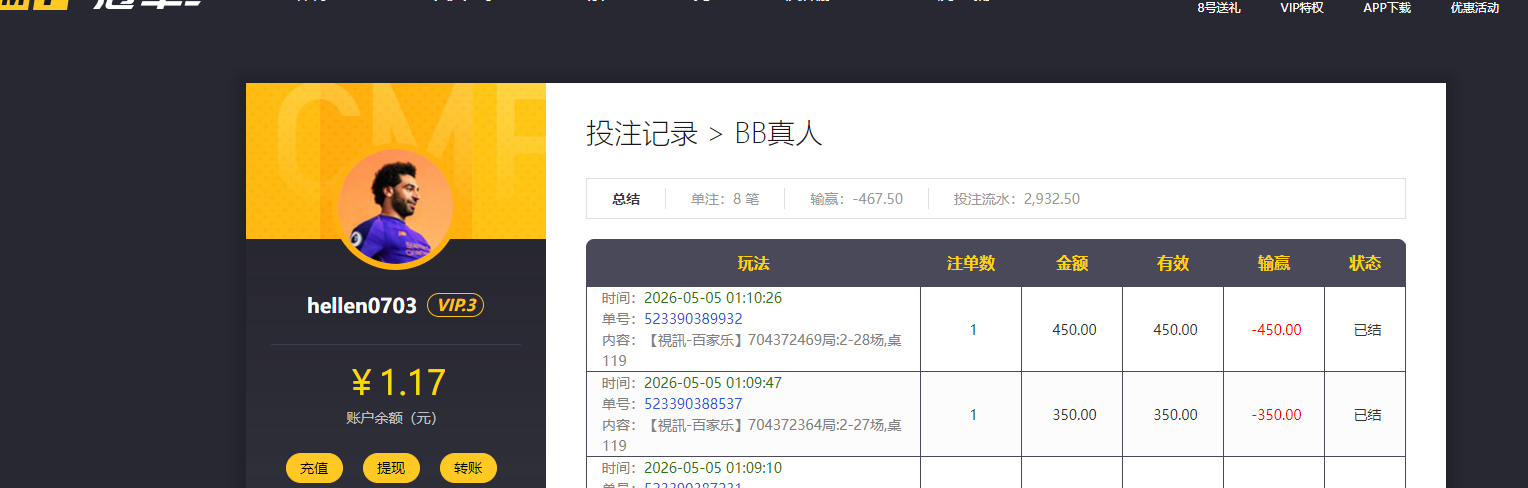This screenshot has height=488, width=1528.
Task: Click the 输赢 column header
Action: point(1274,263)
